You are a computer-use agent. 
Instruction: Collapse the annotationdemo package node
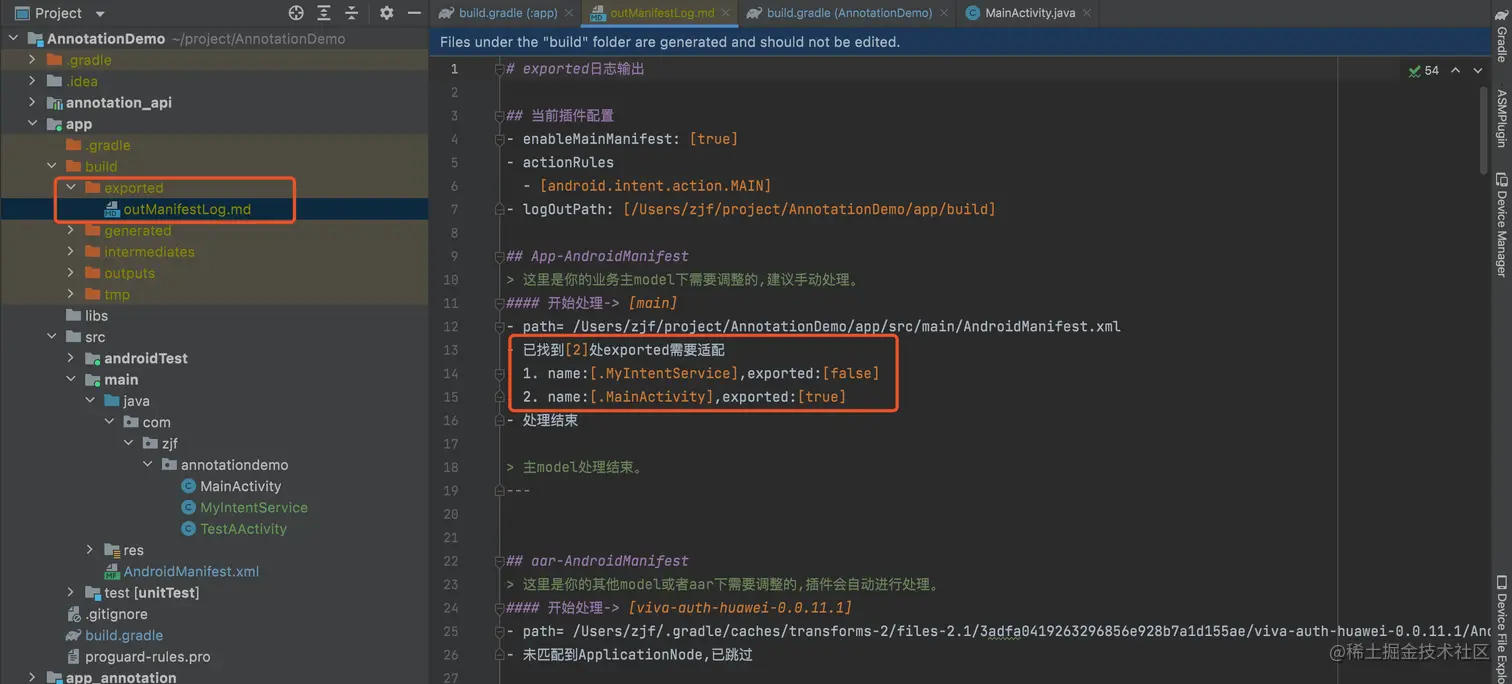click(147, 464)
